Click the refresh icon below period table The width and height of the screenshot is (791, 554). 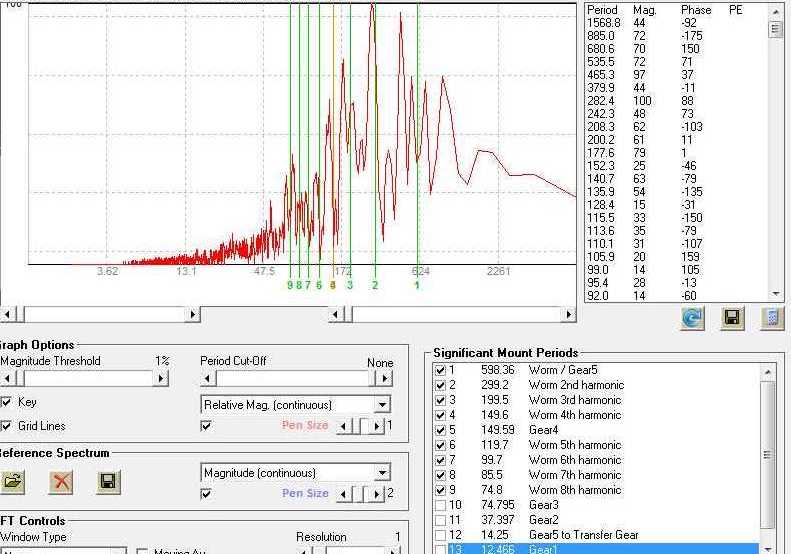click(692, 318)
